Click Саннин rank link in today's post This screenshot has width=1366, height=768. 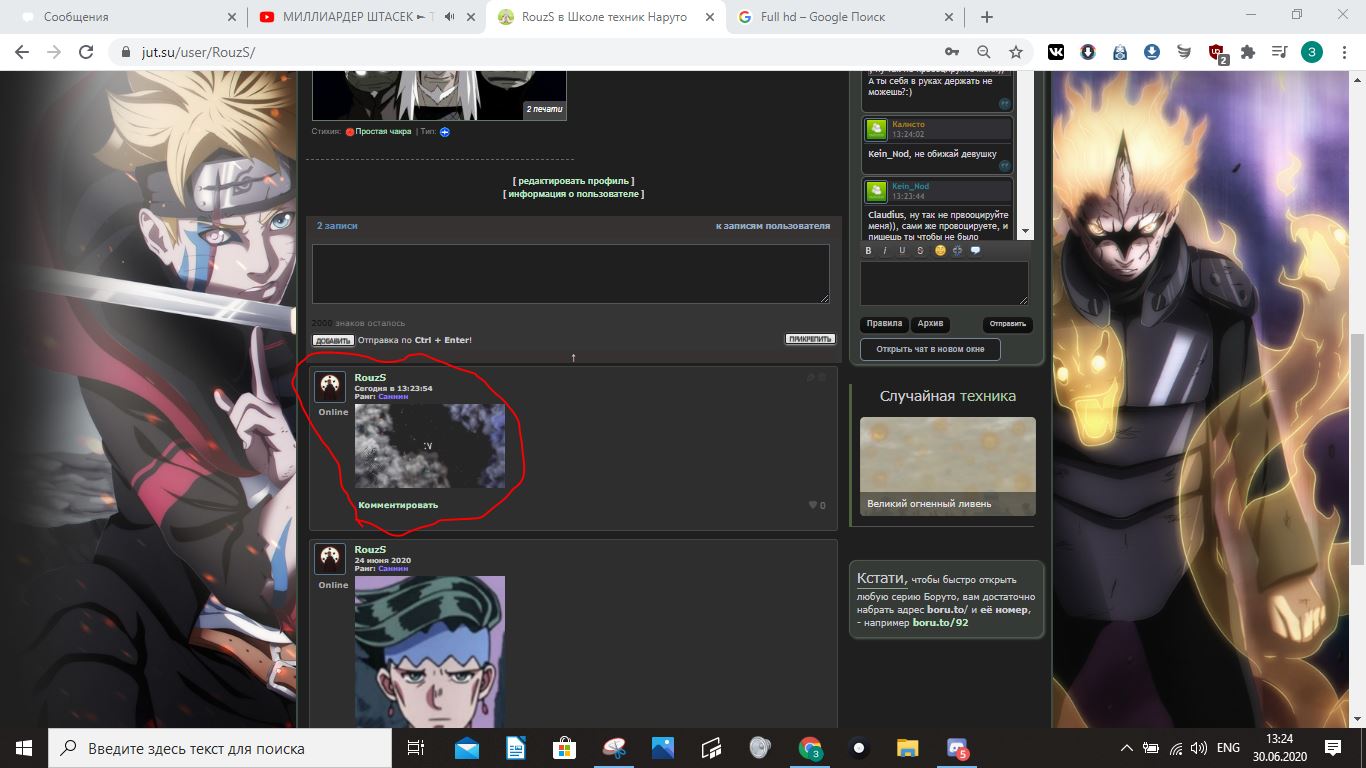click(393, 397)
